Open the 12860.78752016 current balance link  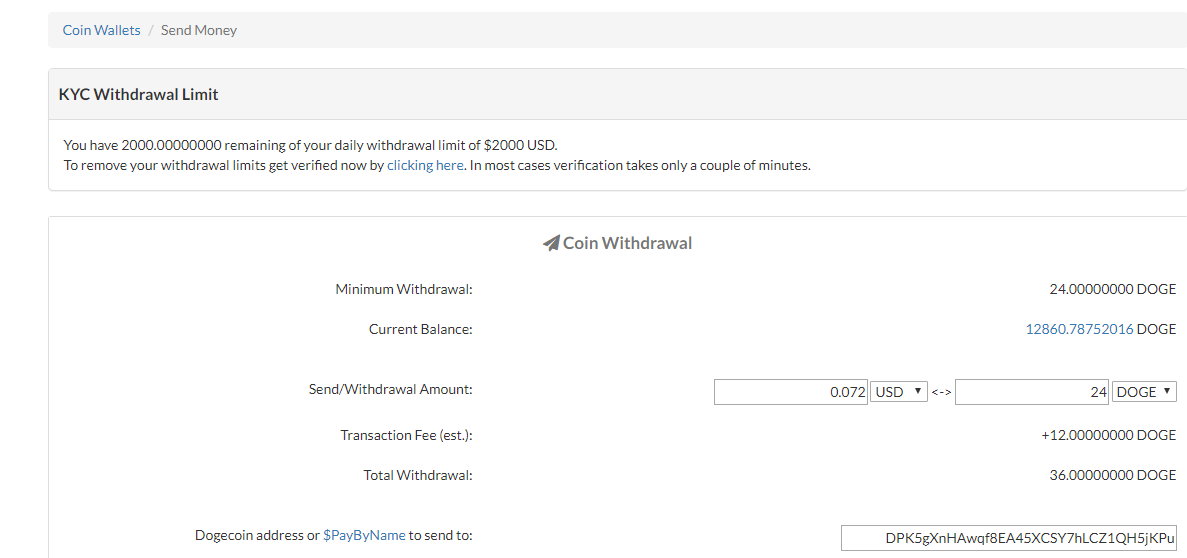1080,329
